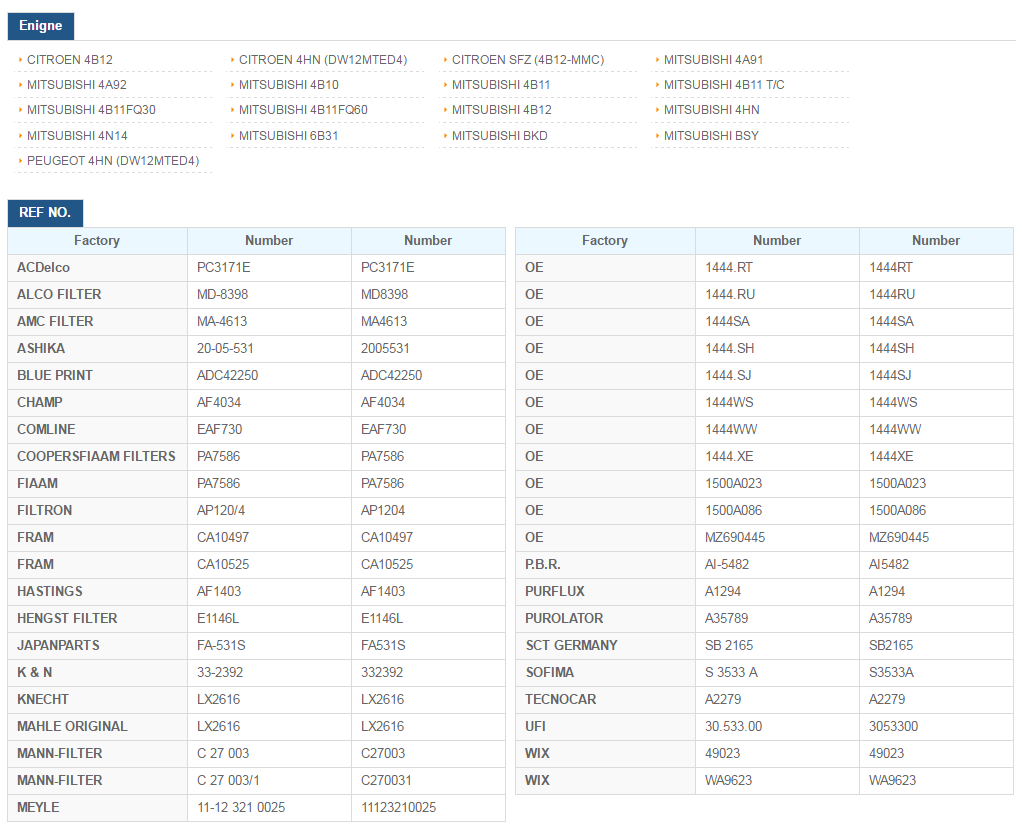Click the MITSUBISHI 4B11 T/C link
This screenshot has width=1022, height=831.
(724, 85)
